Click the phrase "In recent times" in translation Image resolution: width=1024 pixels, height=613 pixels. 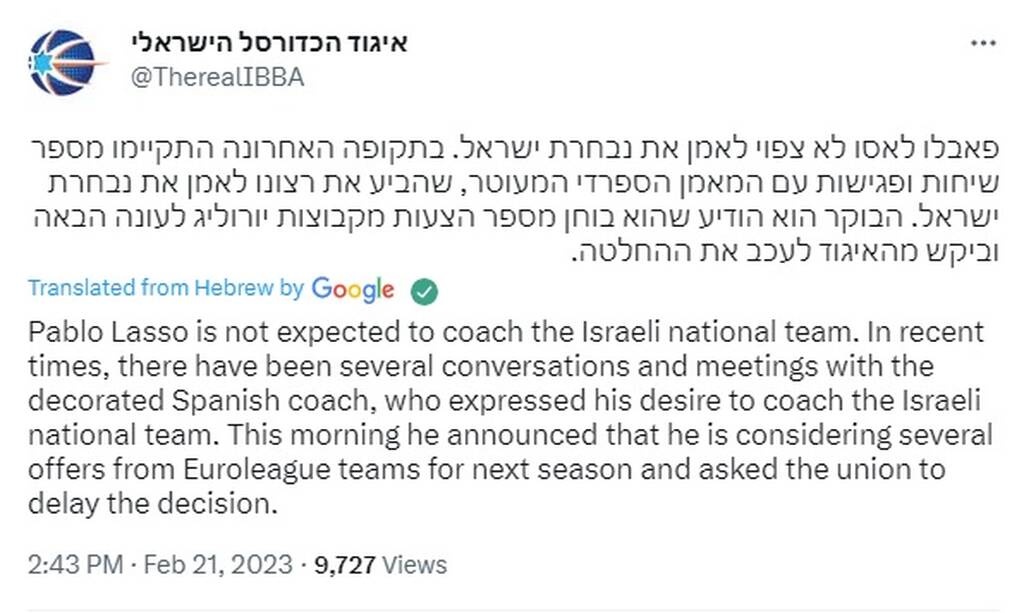coord(885,331)
